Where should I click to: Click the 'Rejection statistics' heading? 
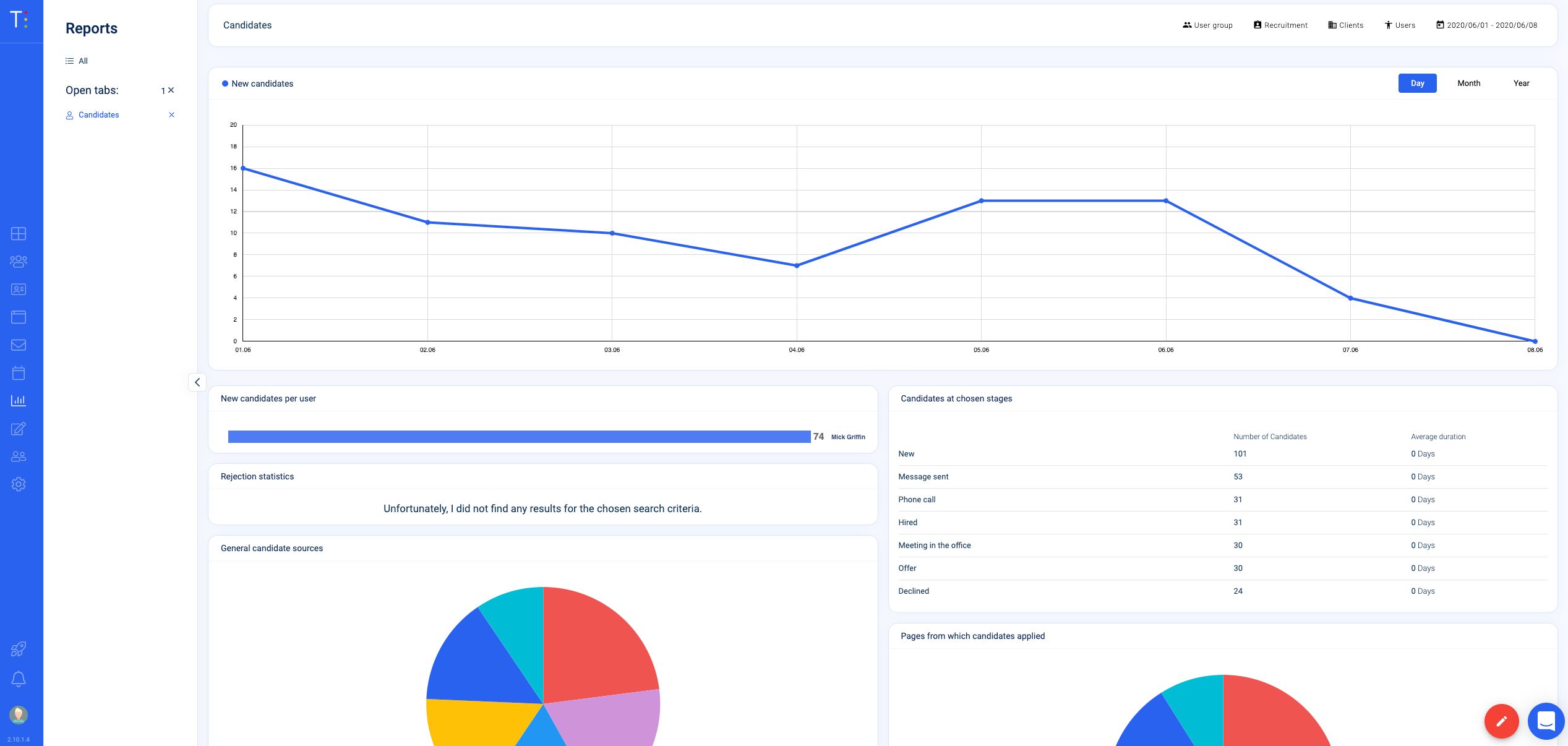coord(257,477)
